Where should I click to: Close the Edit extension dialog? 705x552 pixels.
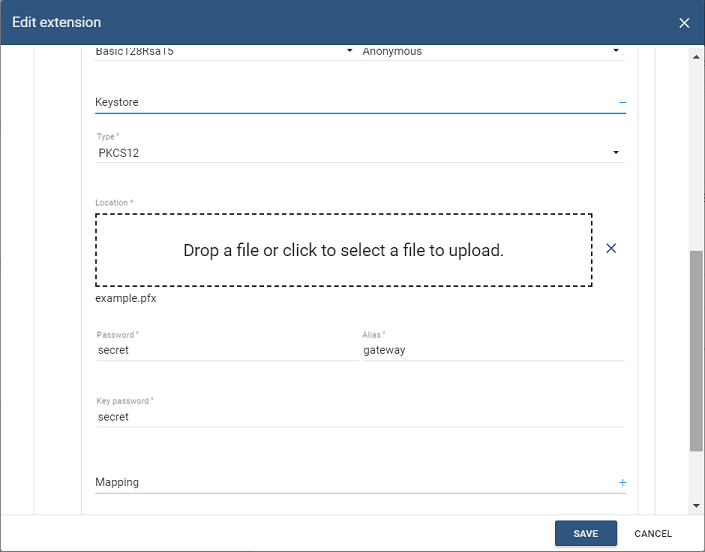tap(684, 23)
